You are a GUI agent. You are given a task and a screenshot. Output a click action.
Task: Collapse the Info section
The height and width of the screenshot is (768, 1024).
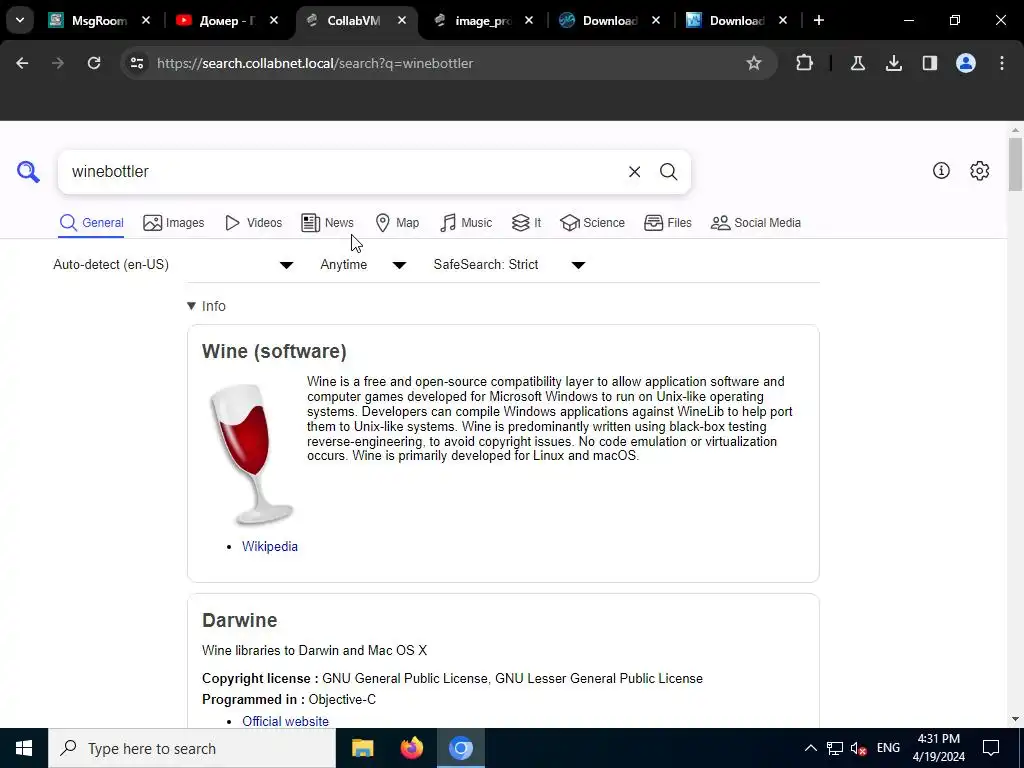[206, 306]
